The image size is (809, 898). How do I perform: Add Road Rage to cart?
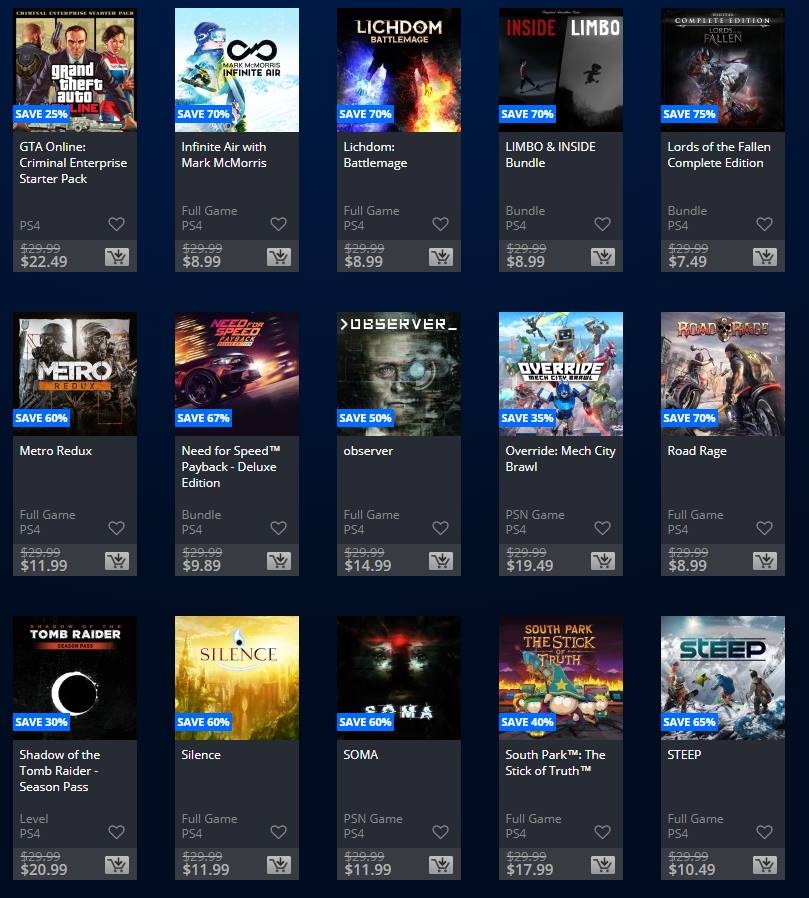[x=765, y=561]
